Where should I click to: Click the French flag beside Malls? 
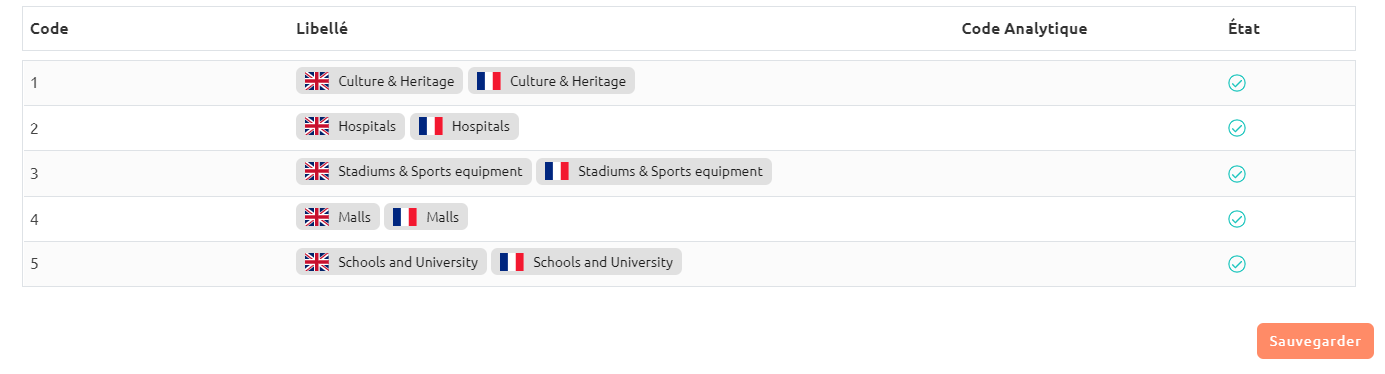(405, 217)
